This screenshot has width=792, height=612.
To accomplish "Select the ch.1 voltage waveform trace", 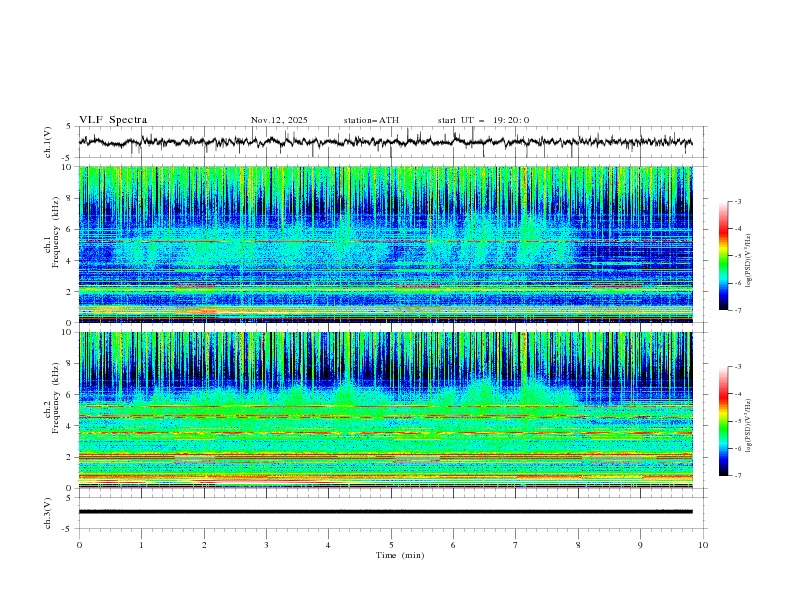I will click(x=386, y=142).
